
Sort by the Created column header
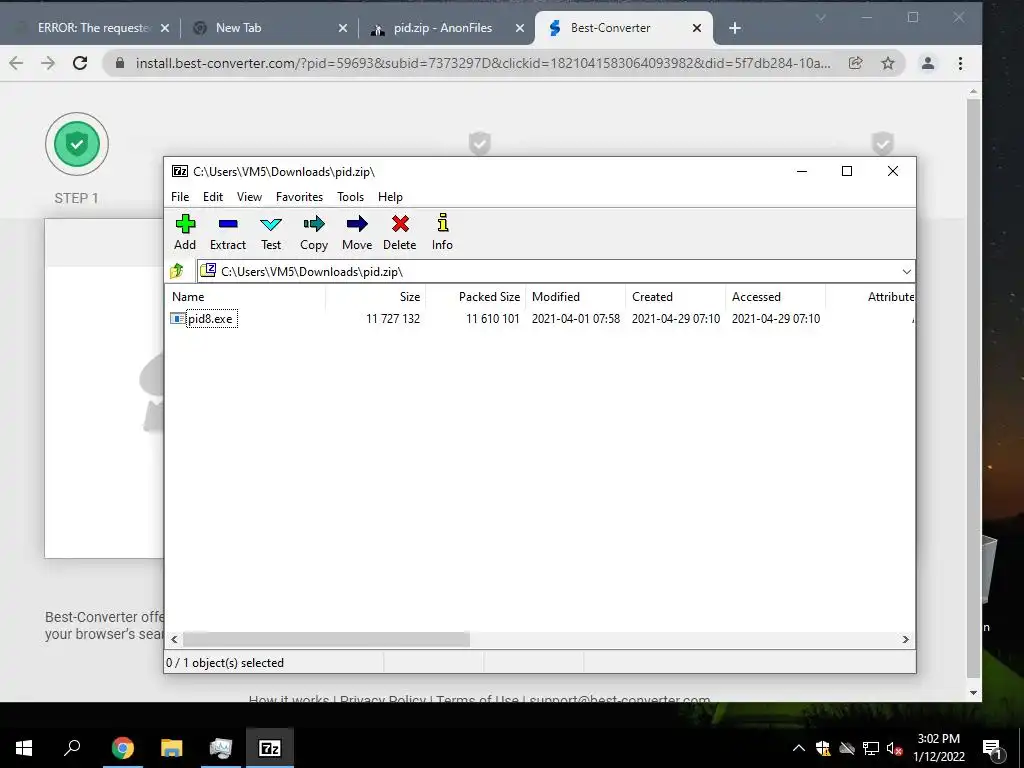[x=675, y=296]
